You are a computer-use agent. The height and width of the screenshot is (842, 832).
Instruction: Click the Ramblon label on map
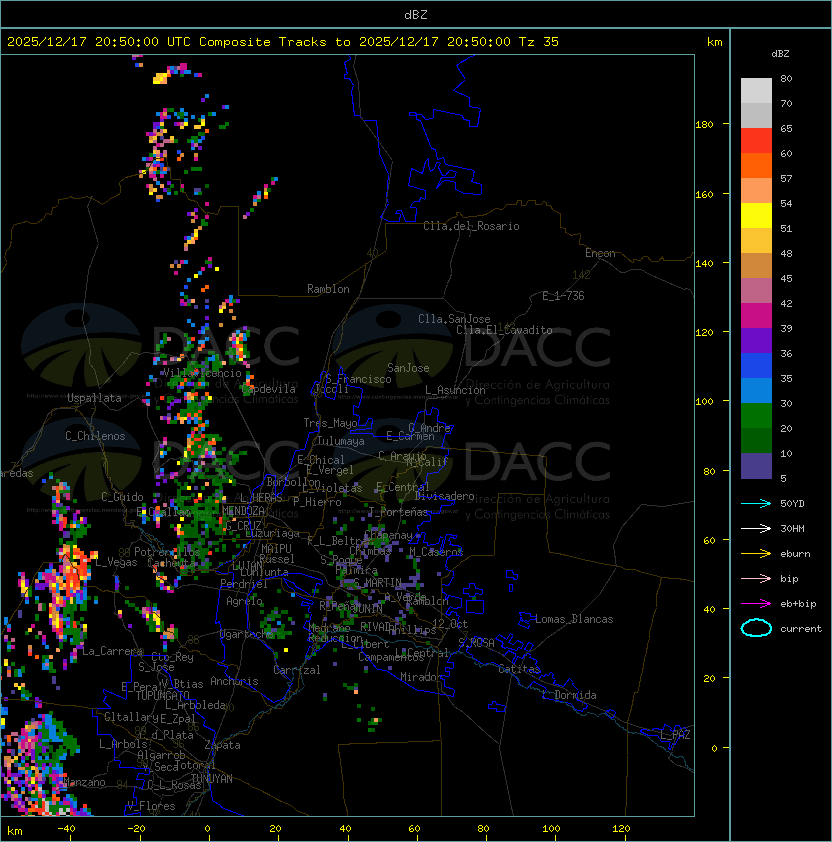pyautogui.click(x=328, y=289)
